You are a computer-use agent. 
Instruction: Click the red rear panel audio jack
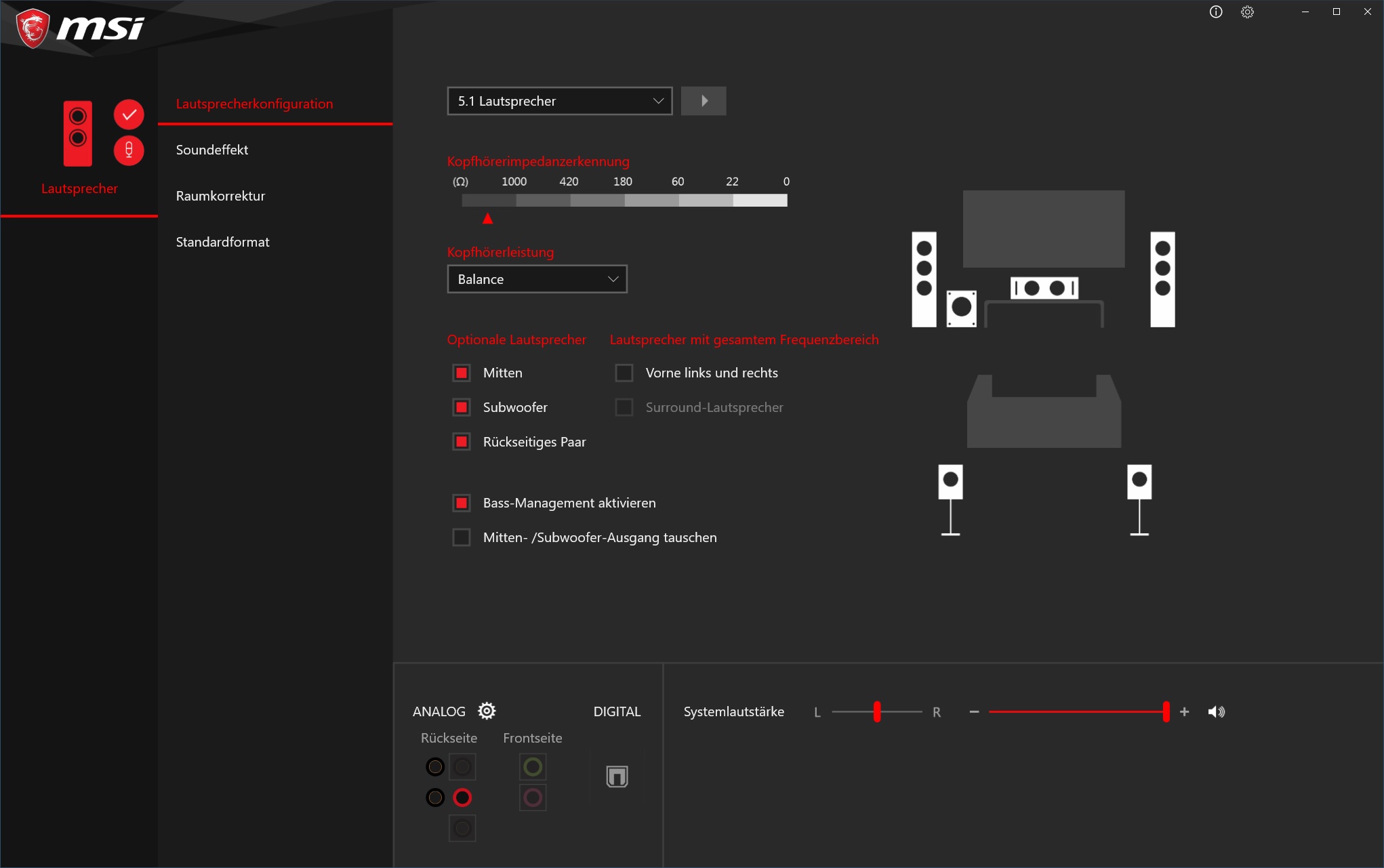click(462, 798)
